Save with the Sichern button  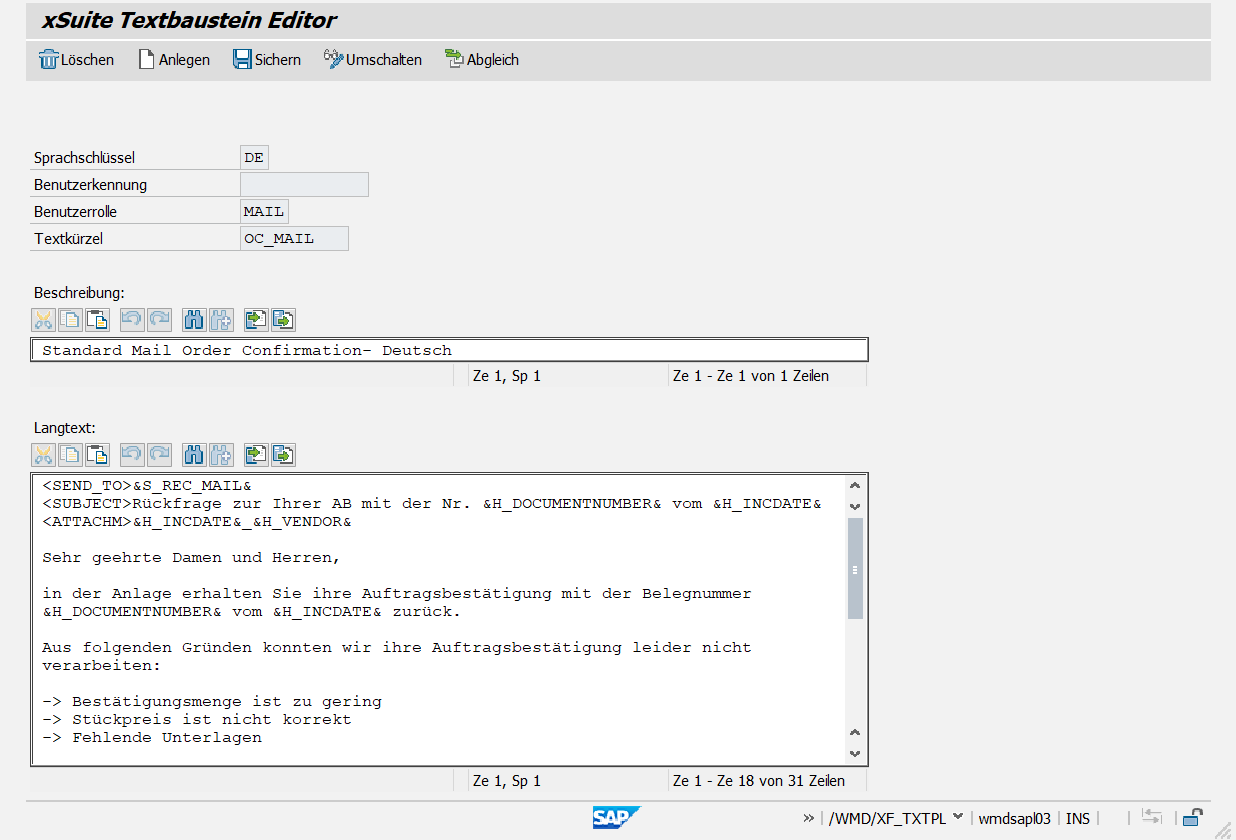266,60
